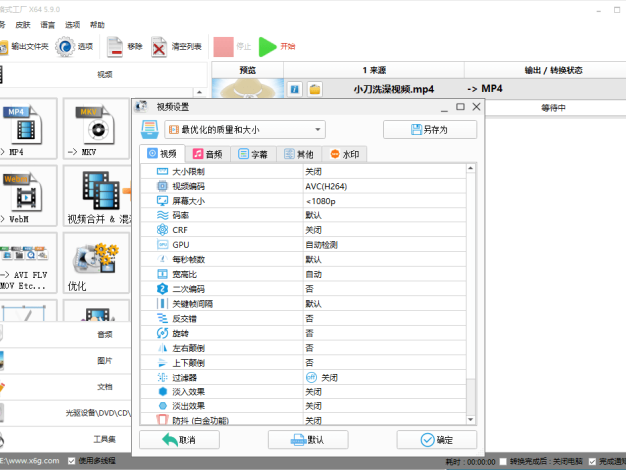Click the preset list icon in video settings
Image resolution: width=626 pixels, height=470 pixels.
point(150,129)
